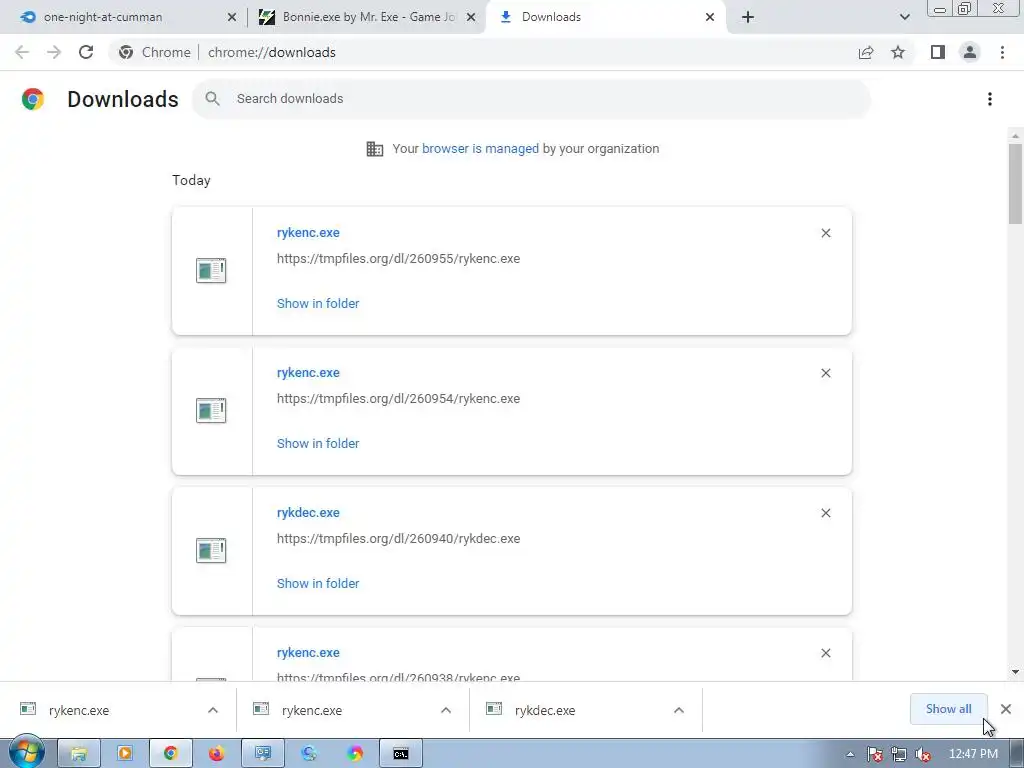The image size is (1024, 768).
Task: Close the Bonnie.exe Game Jolt tab
Action: click(471, 17)
